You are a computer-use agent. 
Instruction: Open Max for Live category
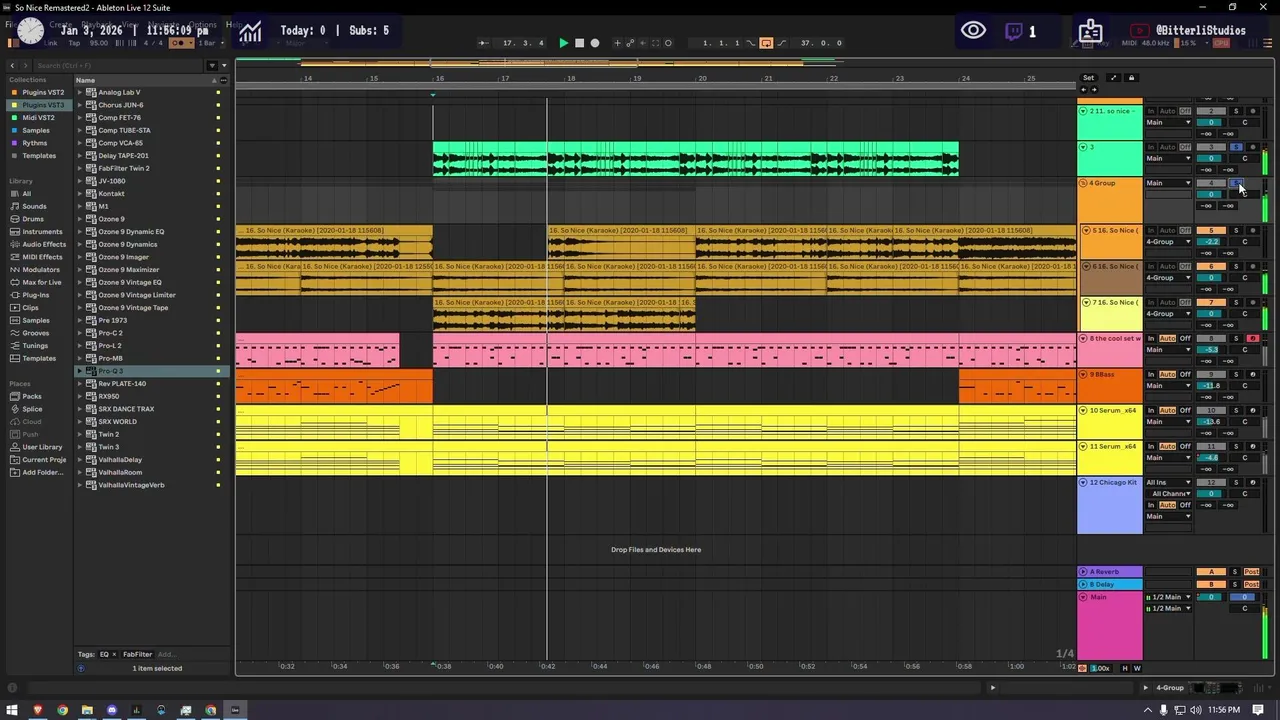pyautogui.click(x=41, y=282)
